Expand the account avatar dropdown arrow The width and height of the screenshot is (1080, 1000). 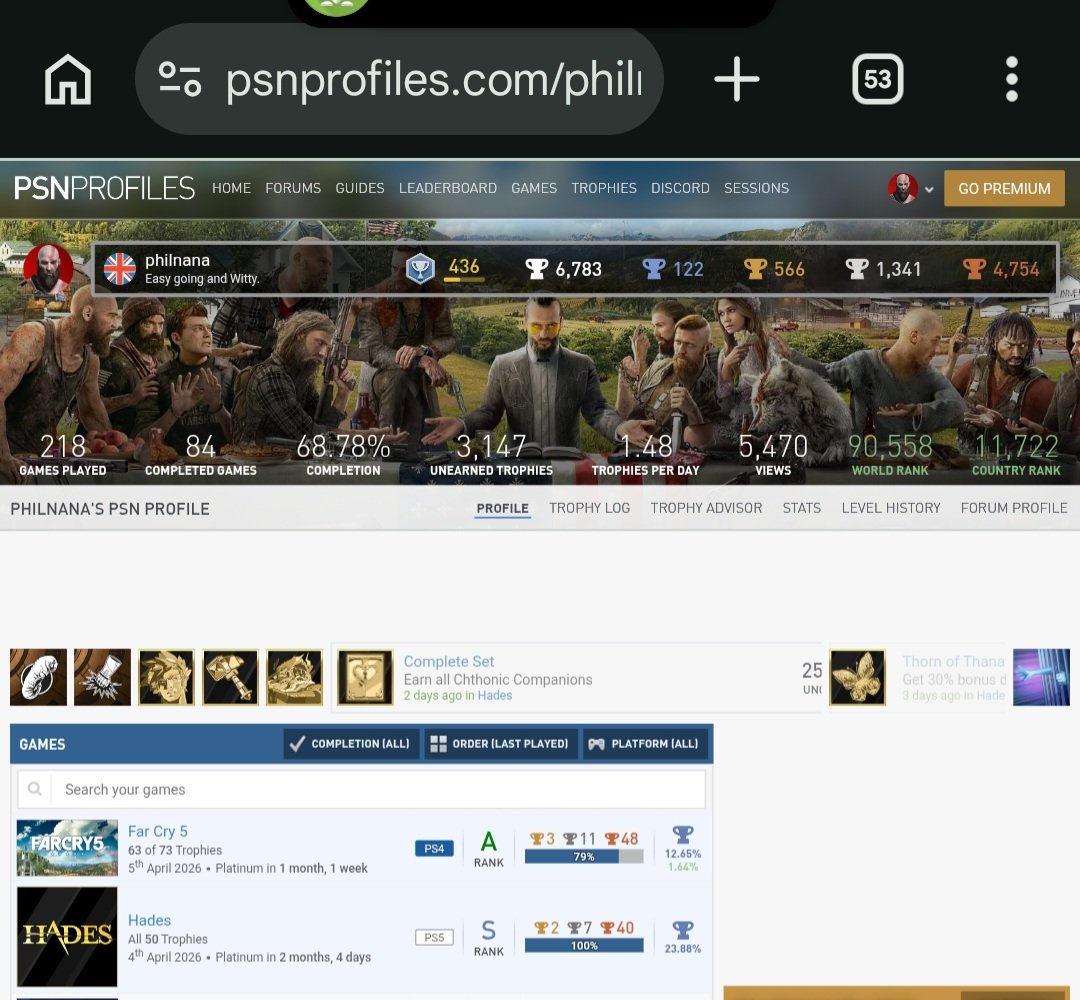pyautogui.click(x=929, y=189)
